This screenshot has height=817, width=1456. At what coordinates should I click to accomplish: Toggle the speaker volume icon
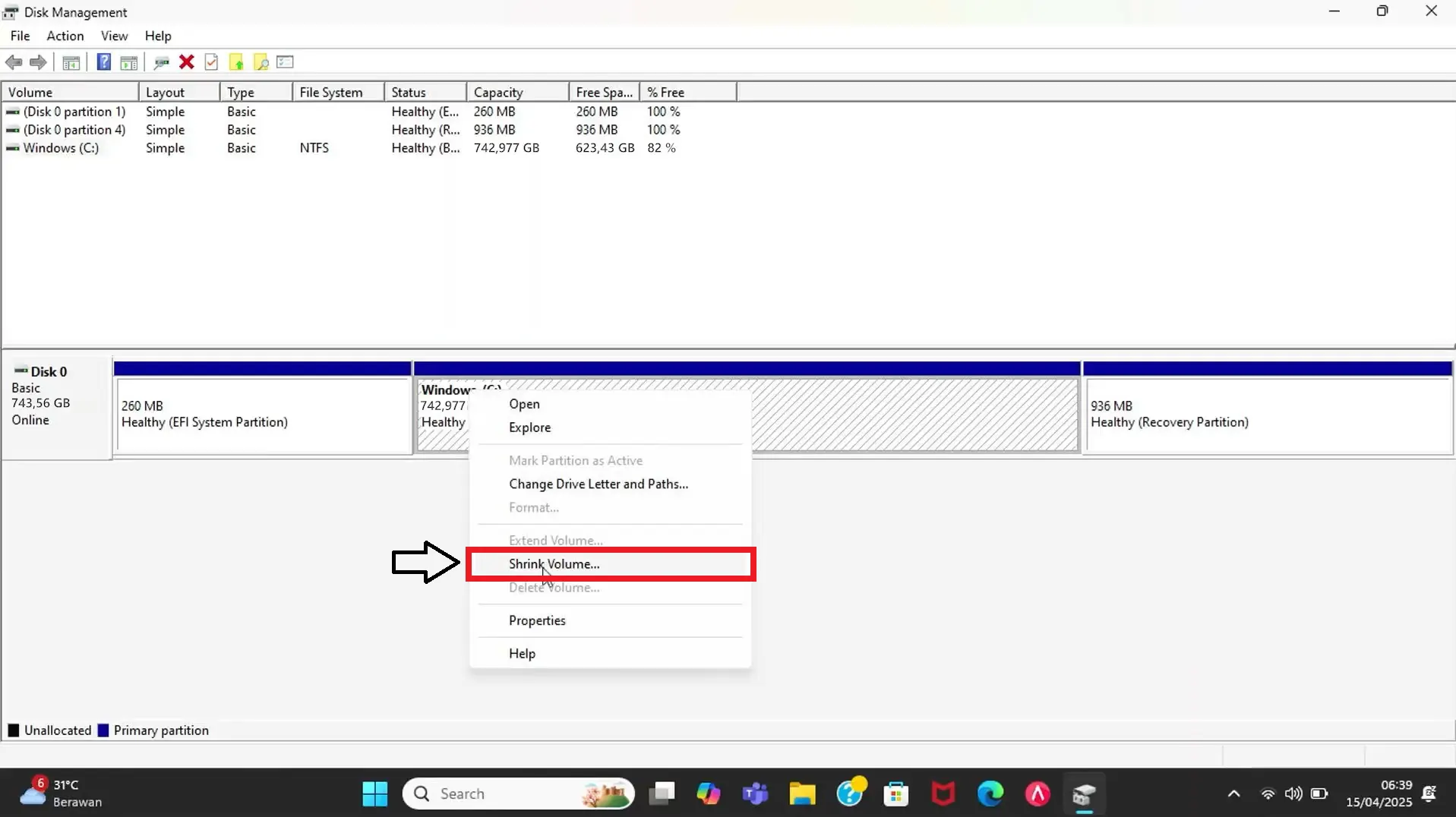[1294, 794]
